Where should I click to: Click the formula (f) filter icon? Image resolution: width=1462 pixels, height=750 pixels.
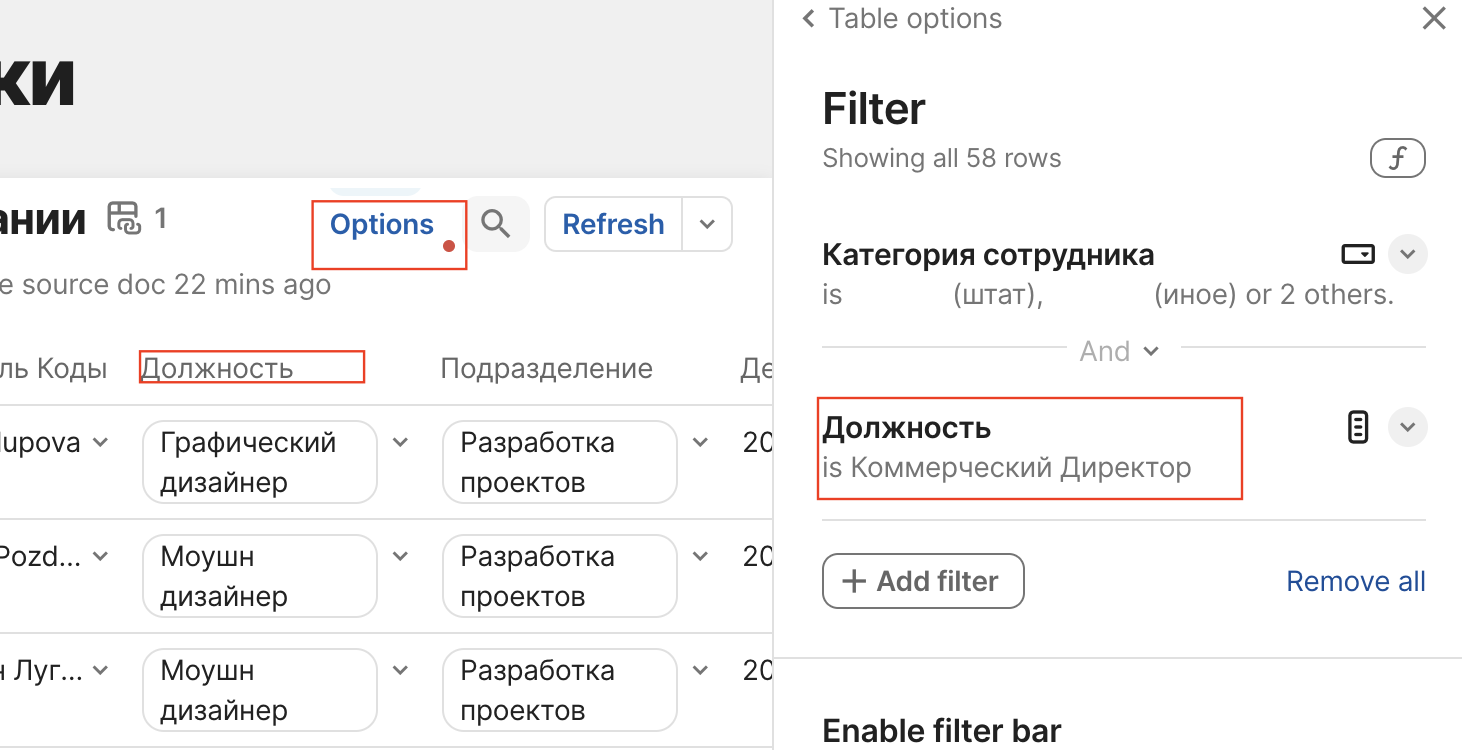(x=1397, y=158)
